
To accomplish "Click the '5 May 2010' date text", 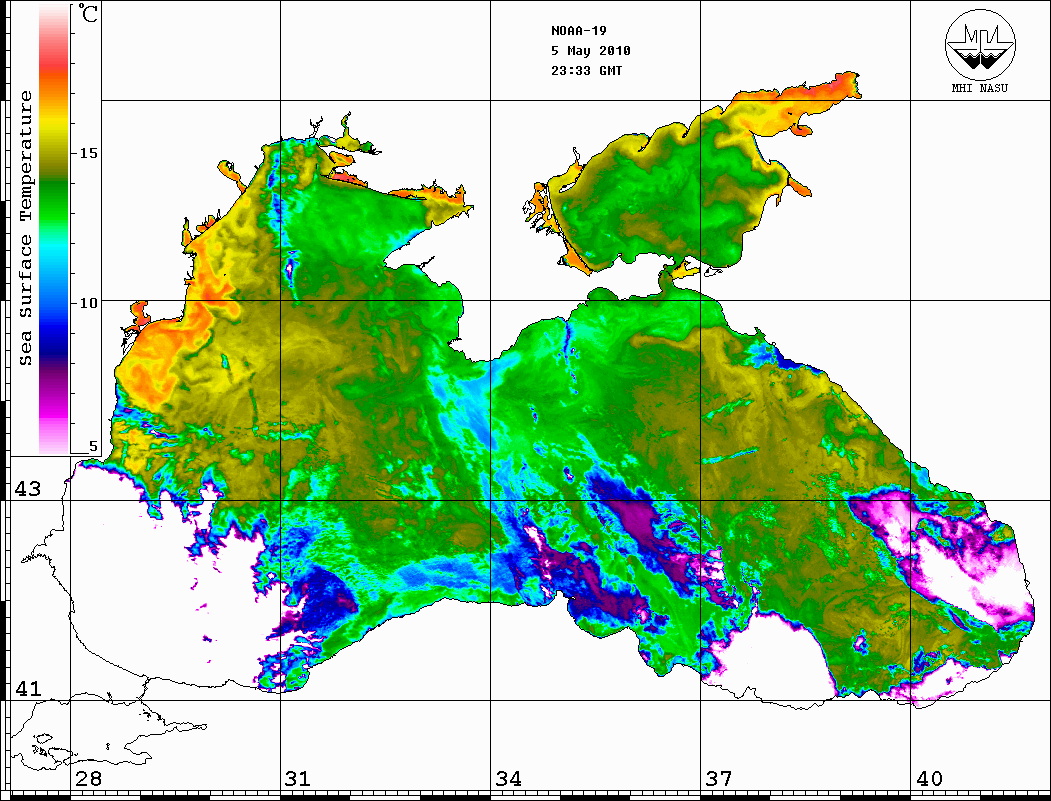I will coord(591,51).
